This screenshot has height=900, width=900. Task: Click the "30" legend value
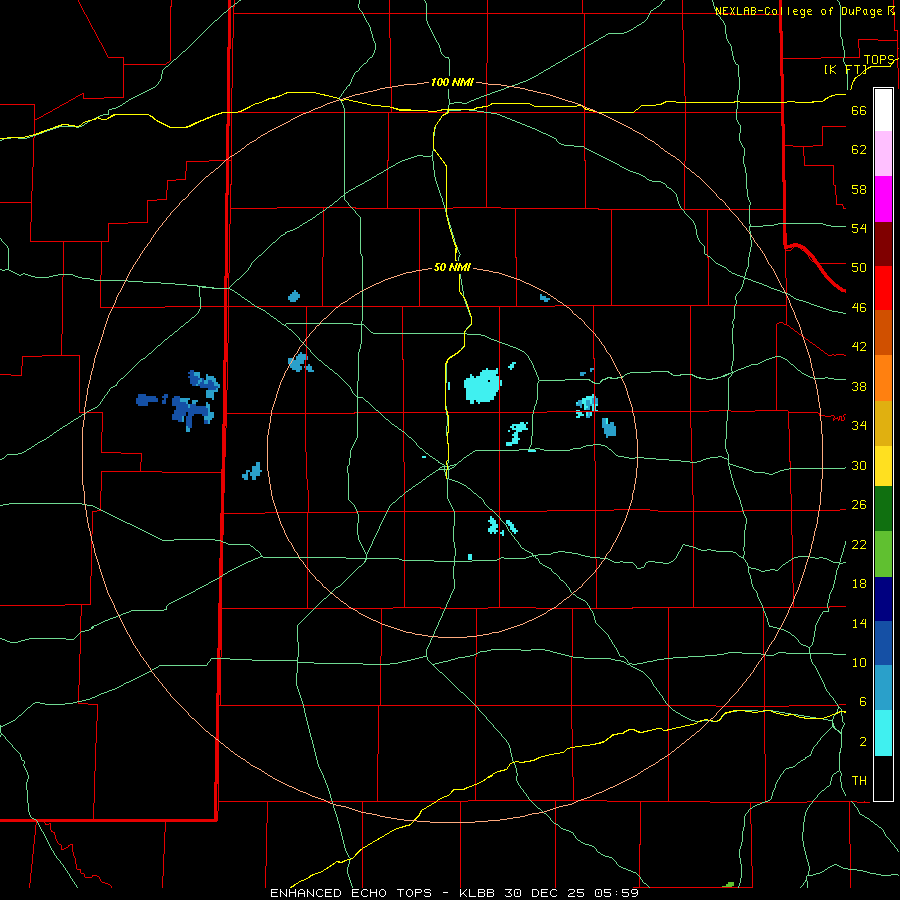click(x=859, y=465)
